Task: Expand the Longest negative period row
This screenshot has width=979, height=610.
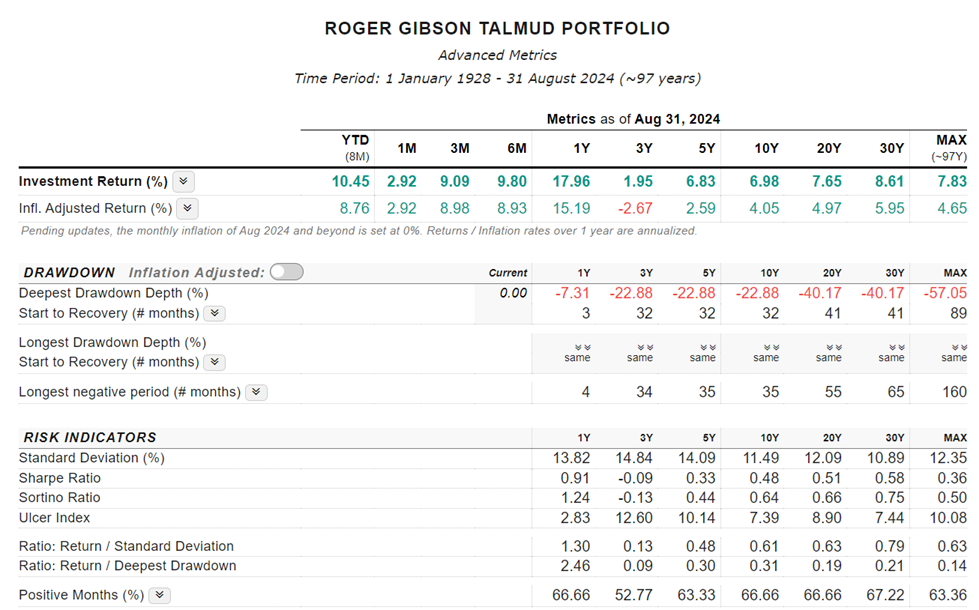Action: tap(257, 393)
